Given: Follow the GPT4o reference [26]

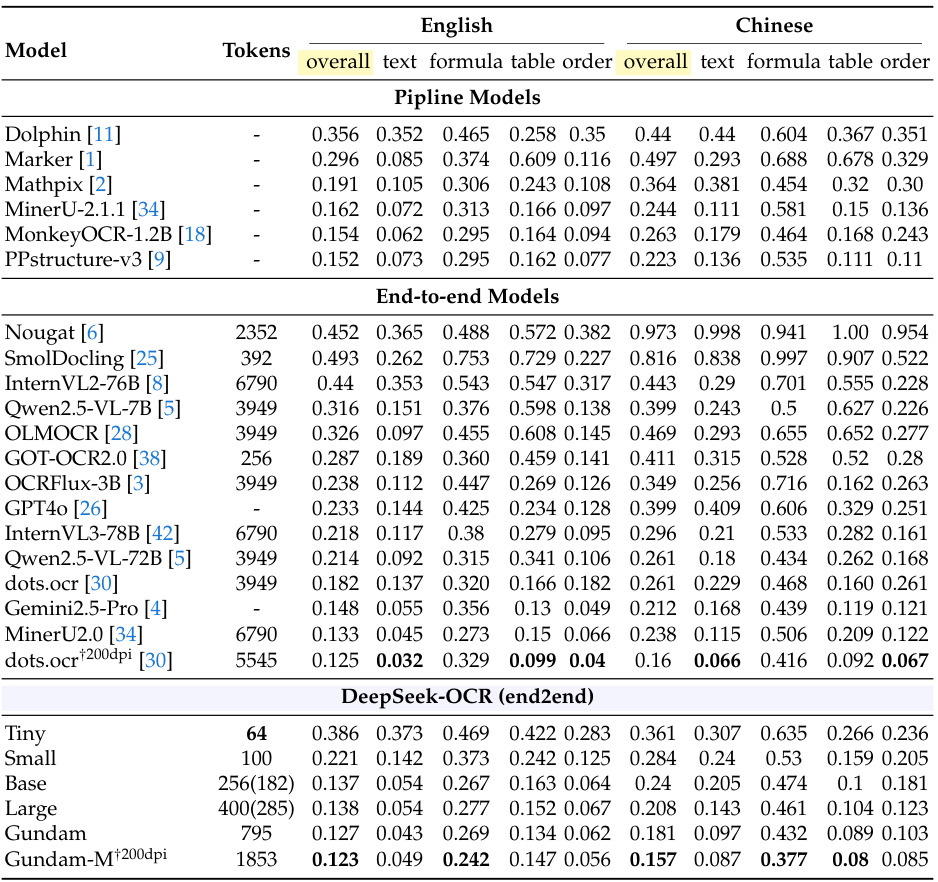Looking at the screenshot, I should pyautogui.click(x=90, y=508).
